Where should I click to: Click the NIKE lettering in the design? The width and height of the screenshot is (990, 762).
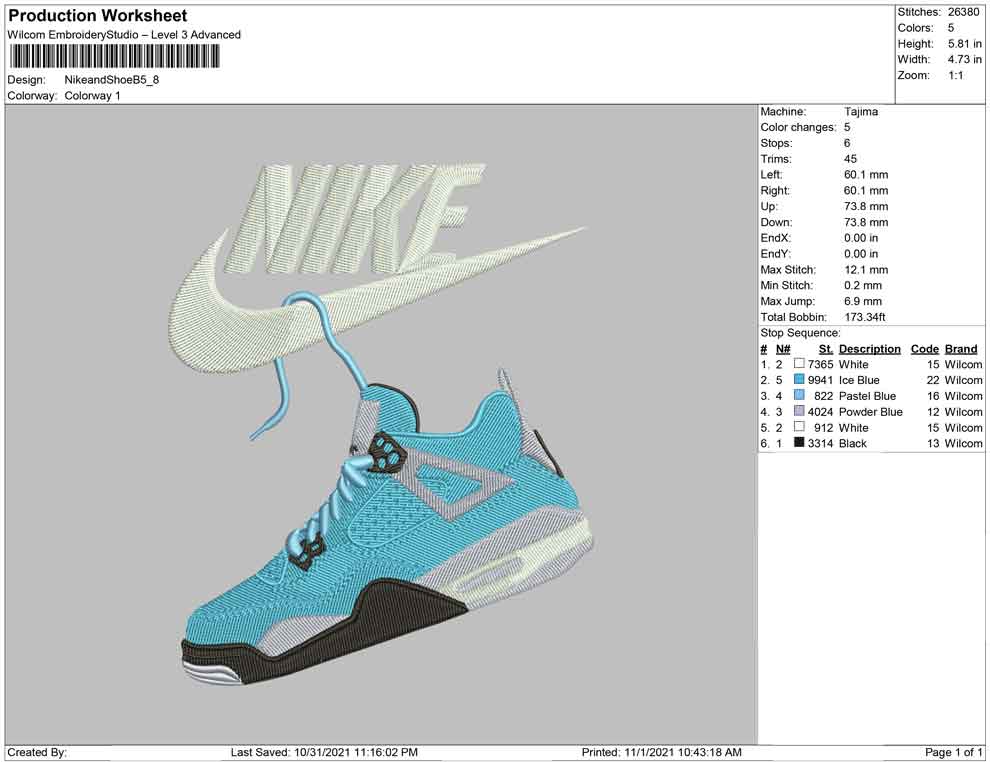click(357, 218)
